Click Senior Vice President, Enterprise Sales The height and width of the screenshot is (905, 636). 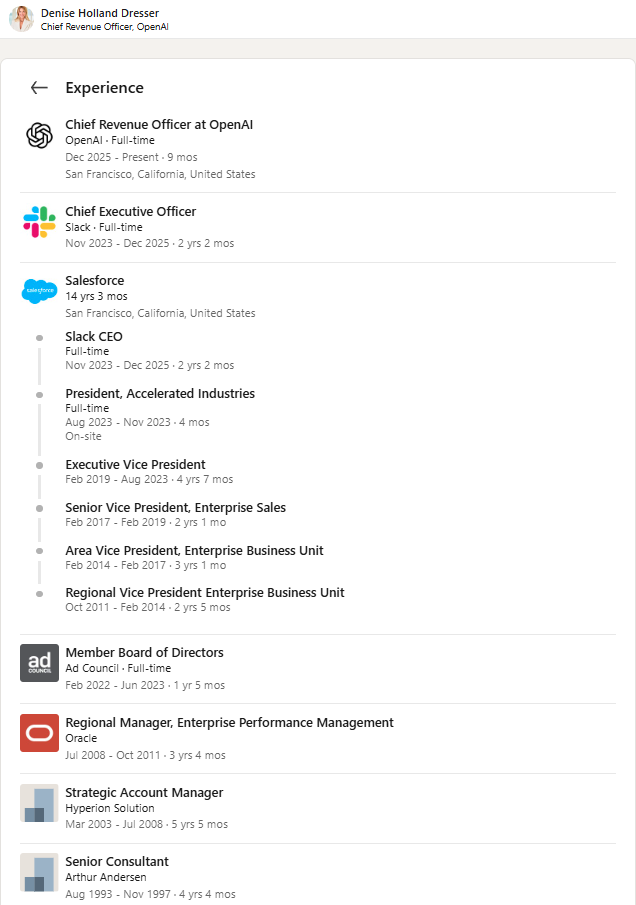[x=175, y=507]
